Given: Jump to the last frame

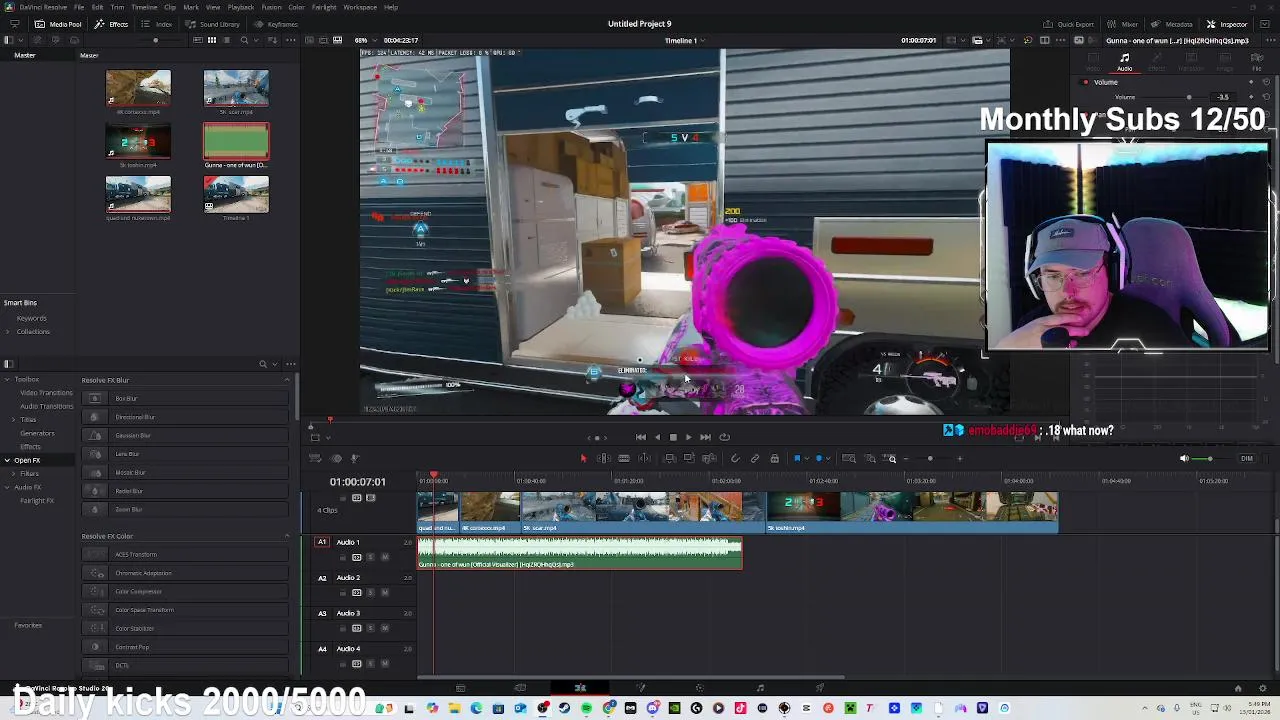Looking at the screenshot, I should (705, 437).
